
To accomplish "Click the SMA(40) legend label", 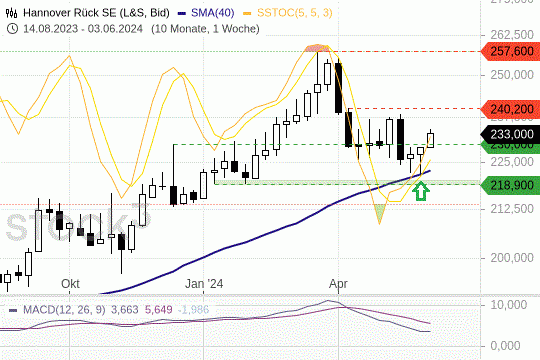I will [212, 13].
